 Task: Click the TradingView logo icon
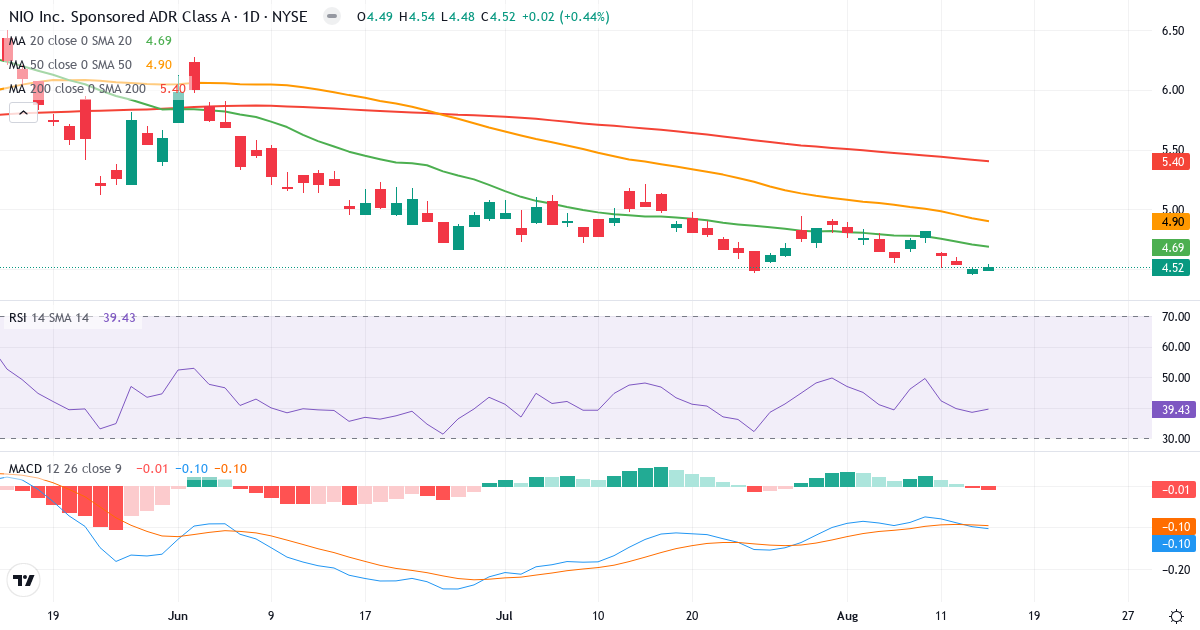(24, 580)
